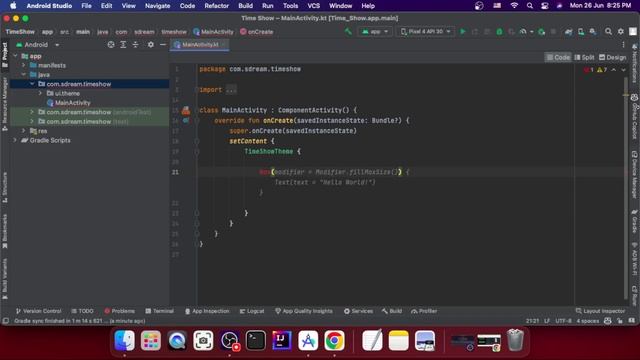Screen dimensions: 640x360
Task: Click the editor vertical scrollbar
Action: pyautogui.click(x=626, y=188)
